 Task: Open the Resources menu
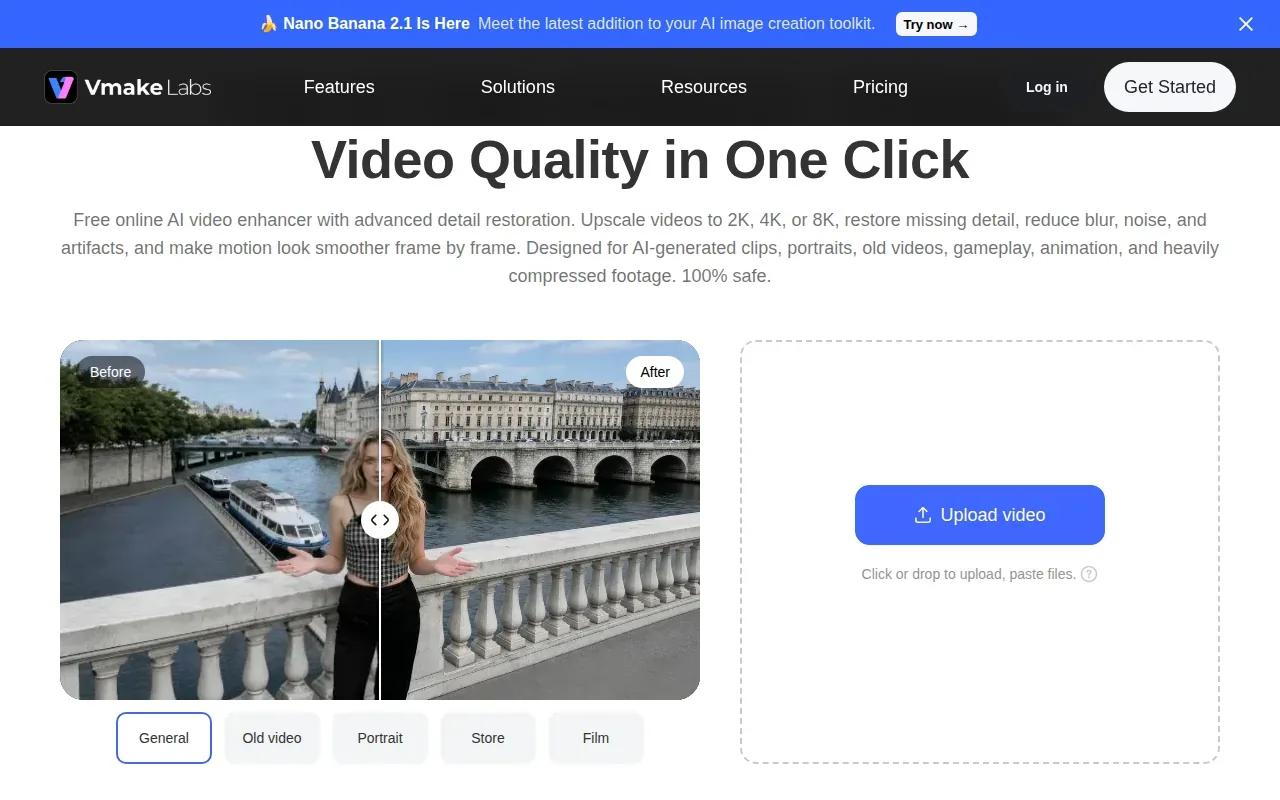[704, 87]
